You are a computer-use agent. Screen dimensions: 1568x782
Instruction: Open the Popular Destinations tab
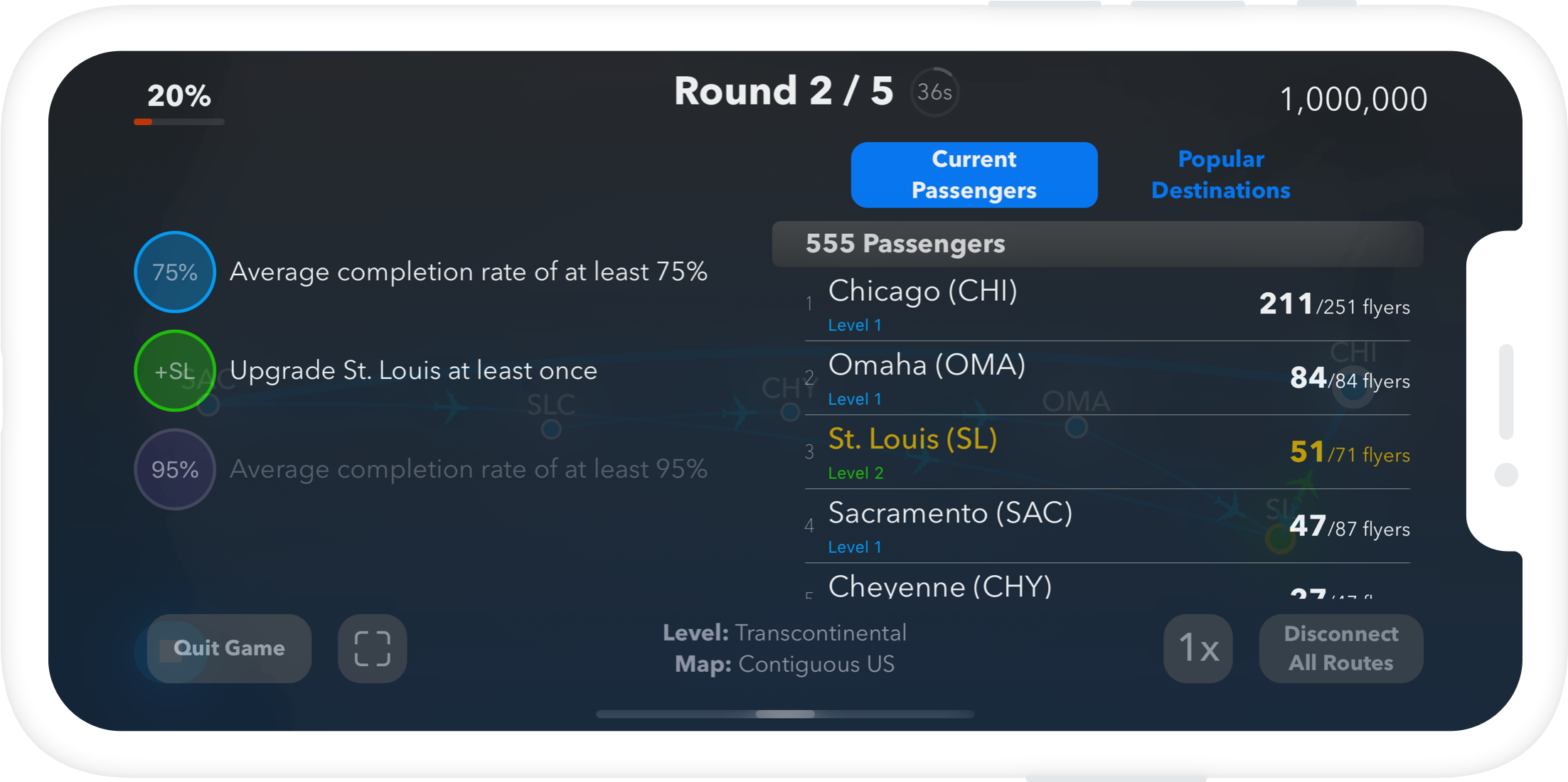[x=1220, y=175]
